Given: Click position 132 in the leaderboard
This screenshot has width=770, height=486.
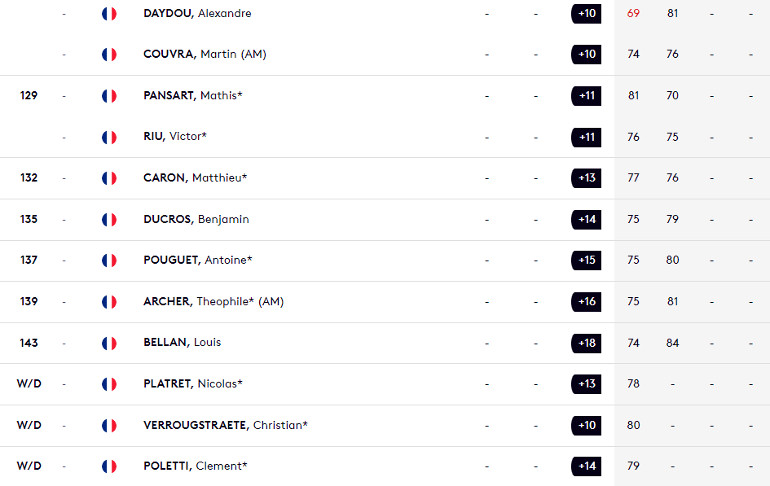Looking at the screenshot, I should click(x=29, y=178).
